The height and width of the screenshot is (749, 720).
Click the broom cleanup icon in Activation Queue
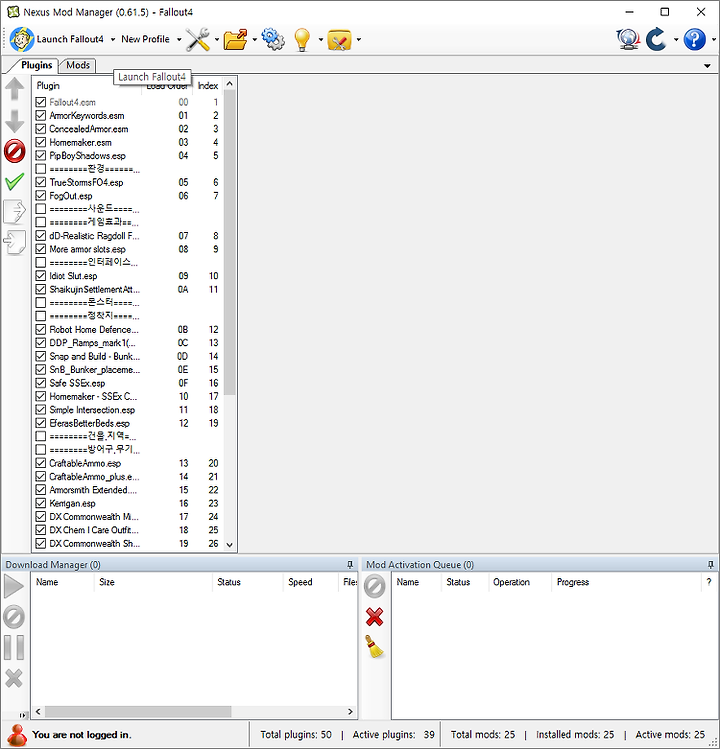point(375,646)
